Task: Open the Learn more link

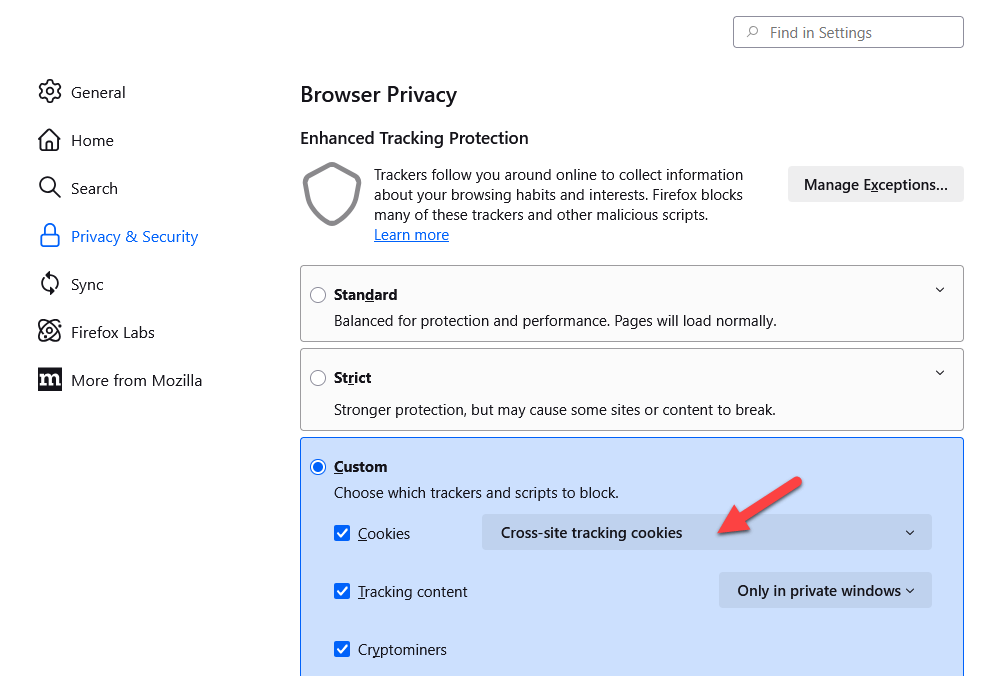Action: (411, 235)
